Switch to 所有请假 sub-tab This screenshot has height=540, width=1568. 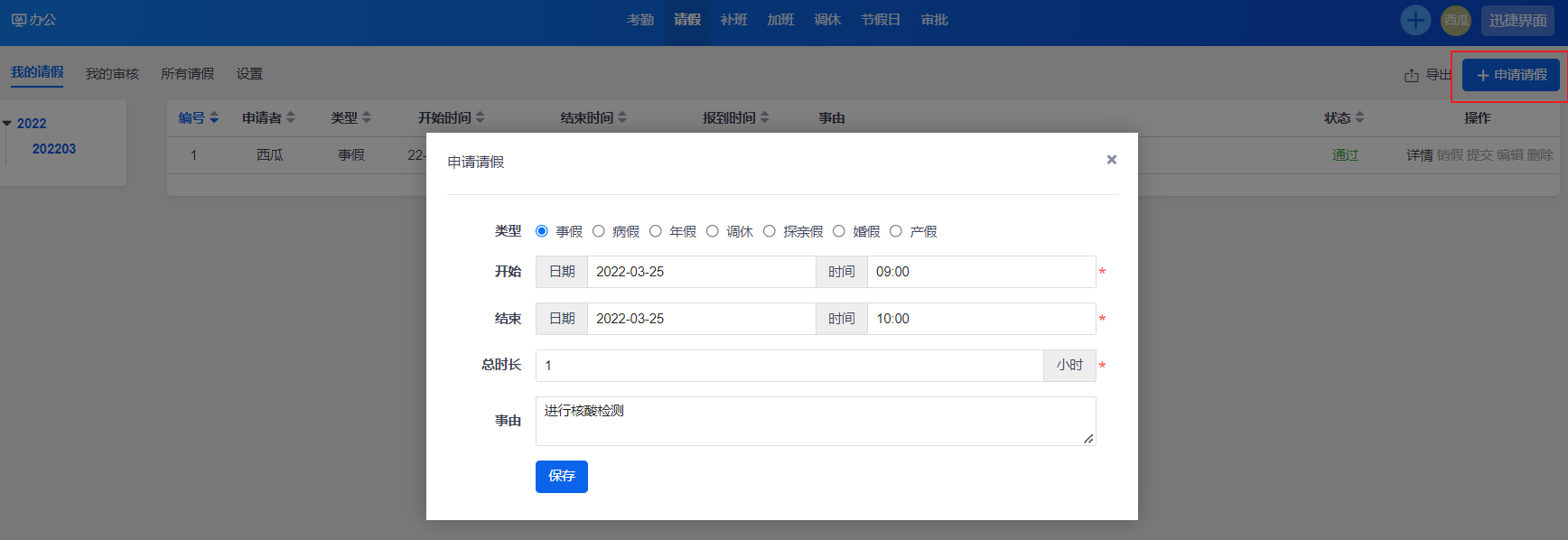click(x=188, y=74)
